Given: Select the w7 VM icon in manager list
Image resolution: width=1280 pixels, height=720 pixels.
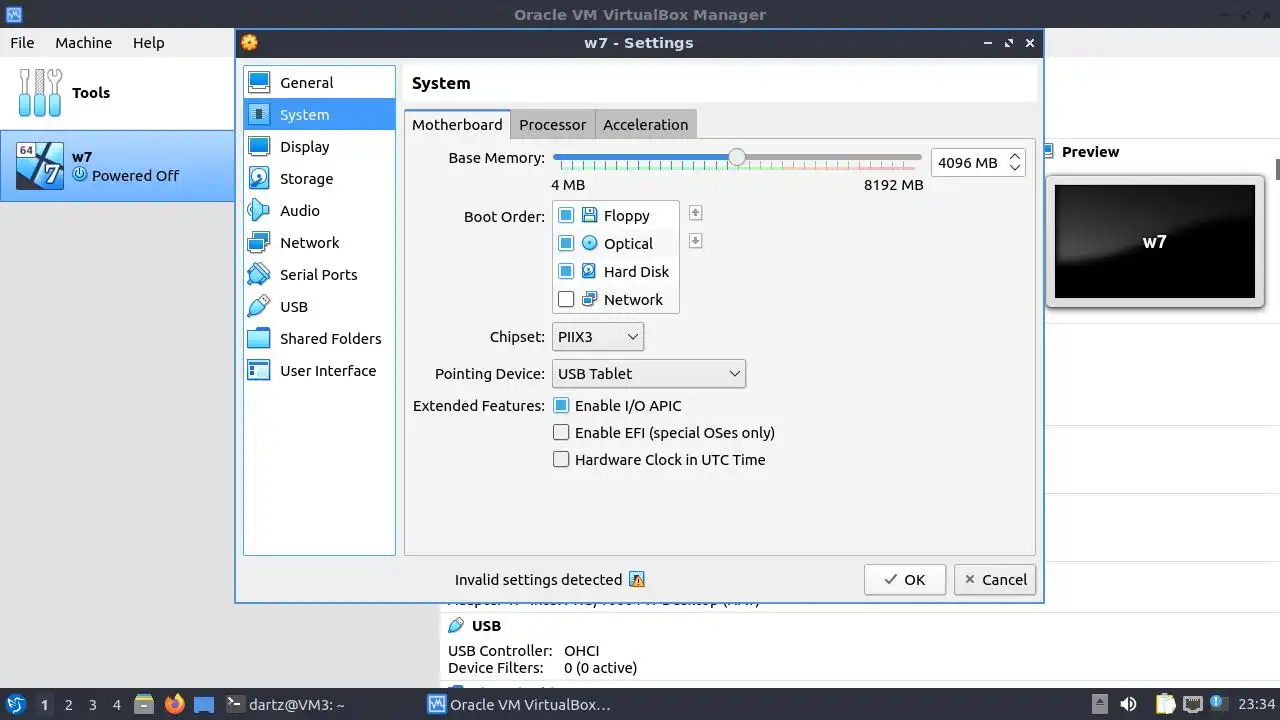Looking at the screenshot, I should click(x=40, y=166).
